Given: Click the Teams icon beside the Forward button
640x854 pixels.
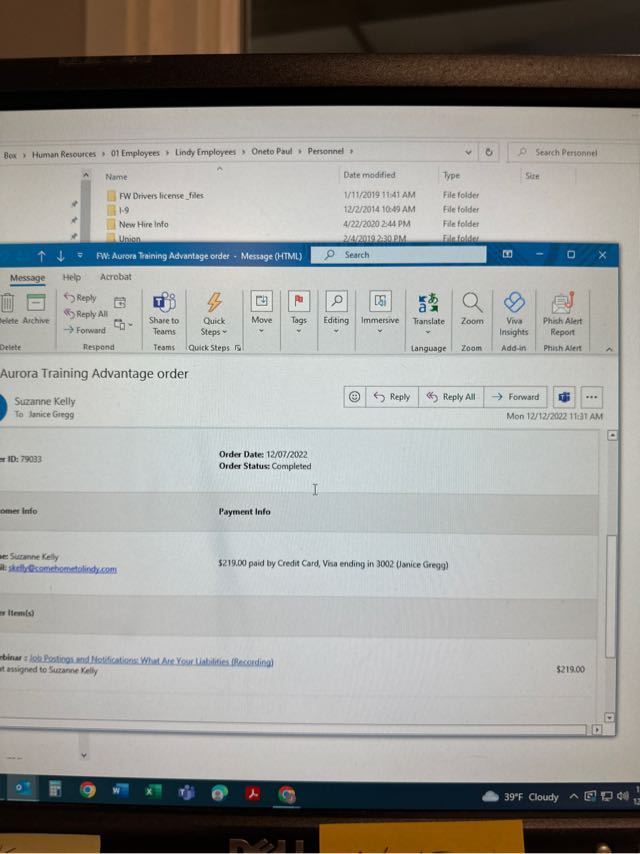Looking at the screenshot, I should pyautogui.click(x=564, y=397).
